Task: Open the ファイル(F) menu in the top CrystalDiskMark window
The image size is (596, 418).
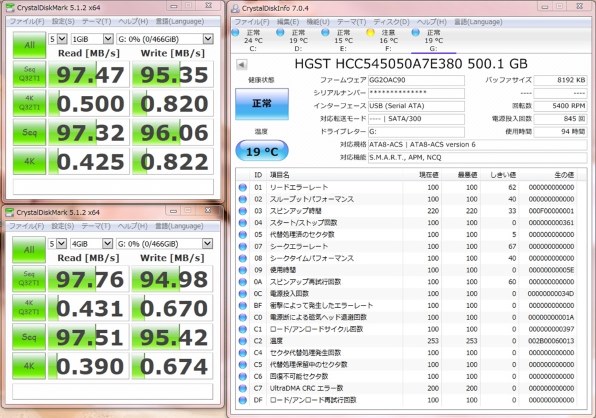Action: (x=26, y=22)
